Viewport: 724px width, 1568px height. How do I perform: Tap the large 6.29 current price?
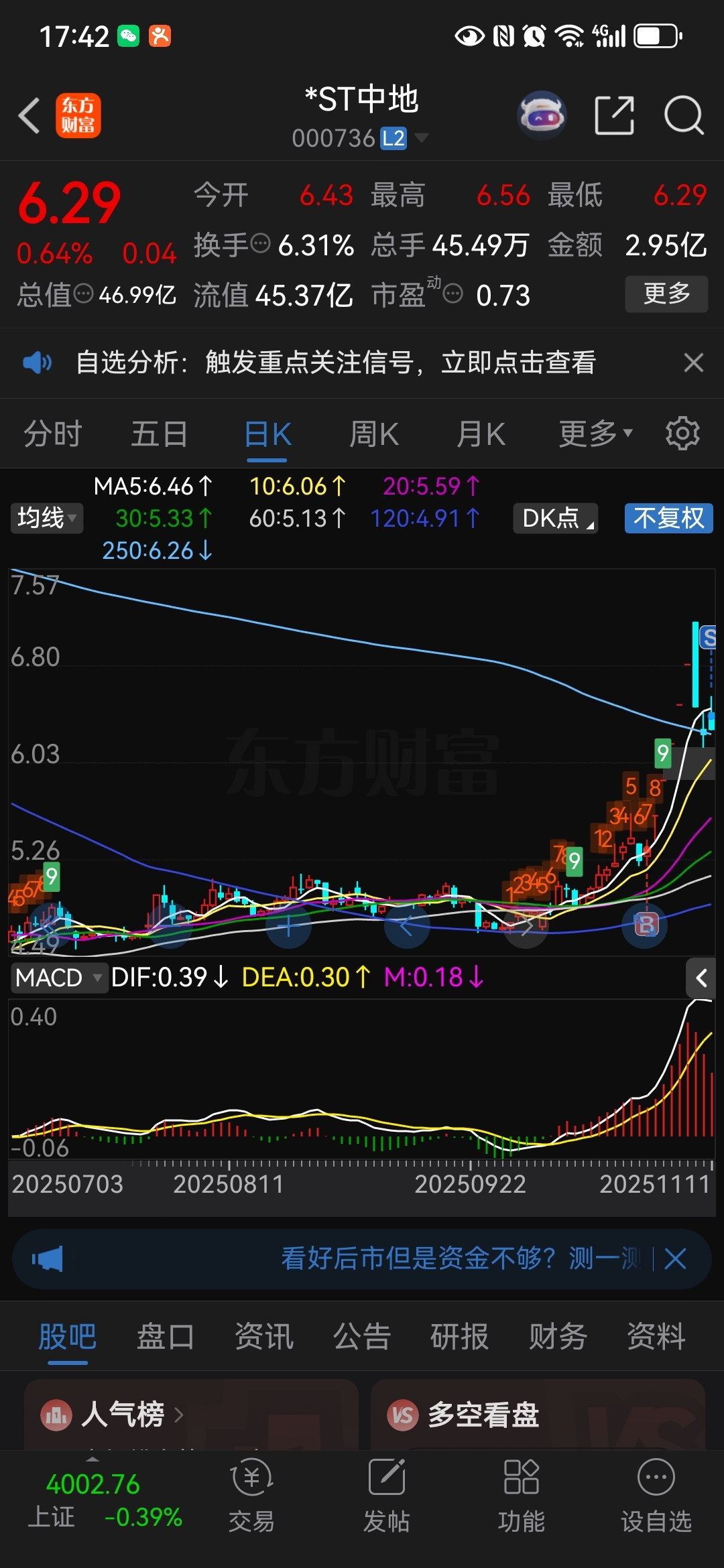[69, 203]
